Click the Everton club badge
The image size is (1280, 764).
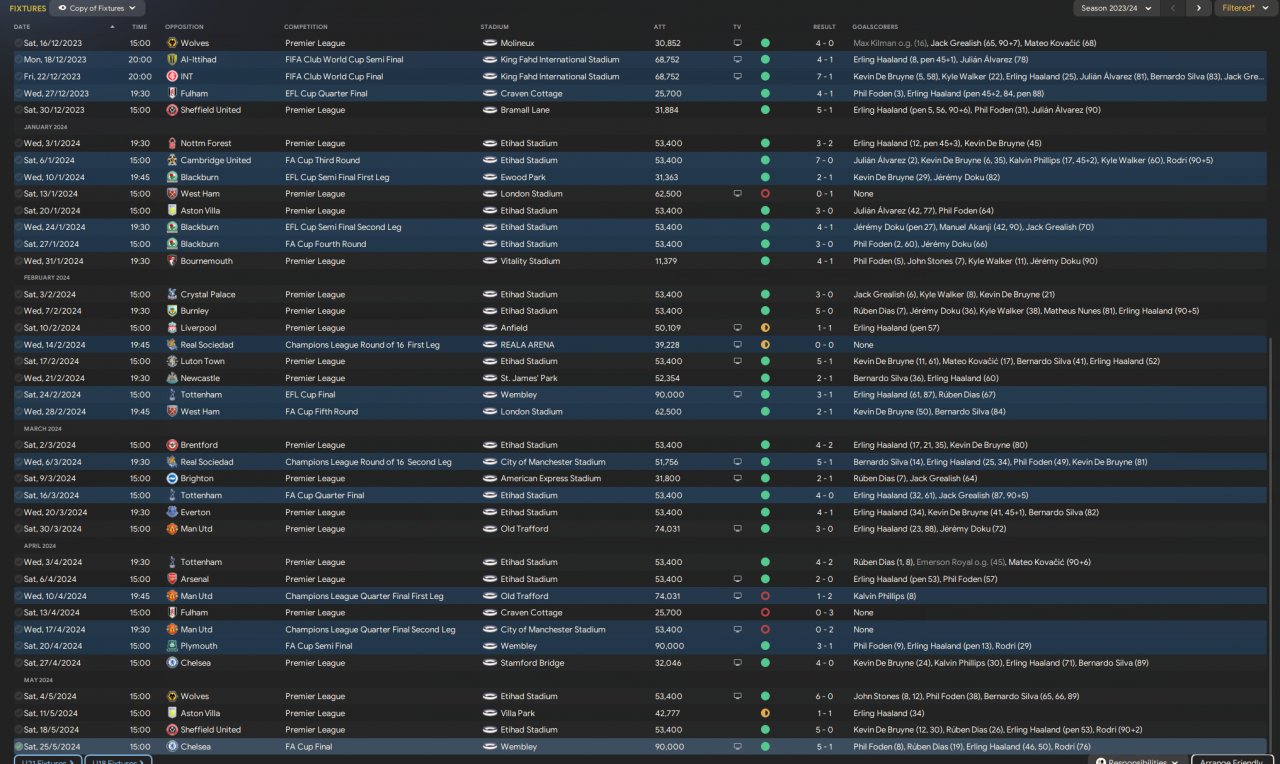click(172, 512)
